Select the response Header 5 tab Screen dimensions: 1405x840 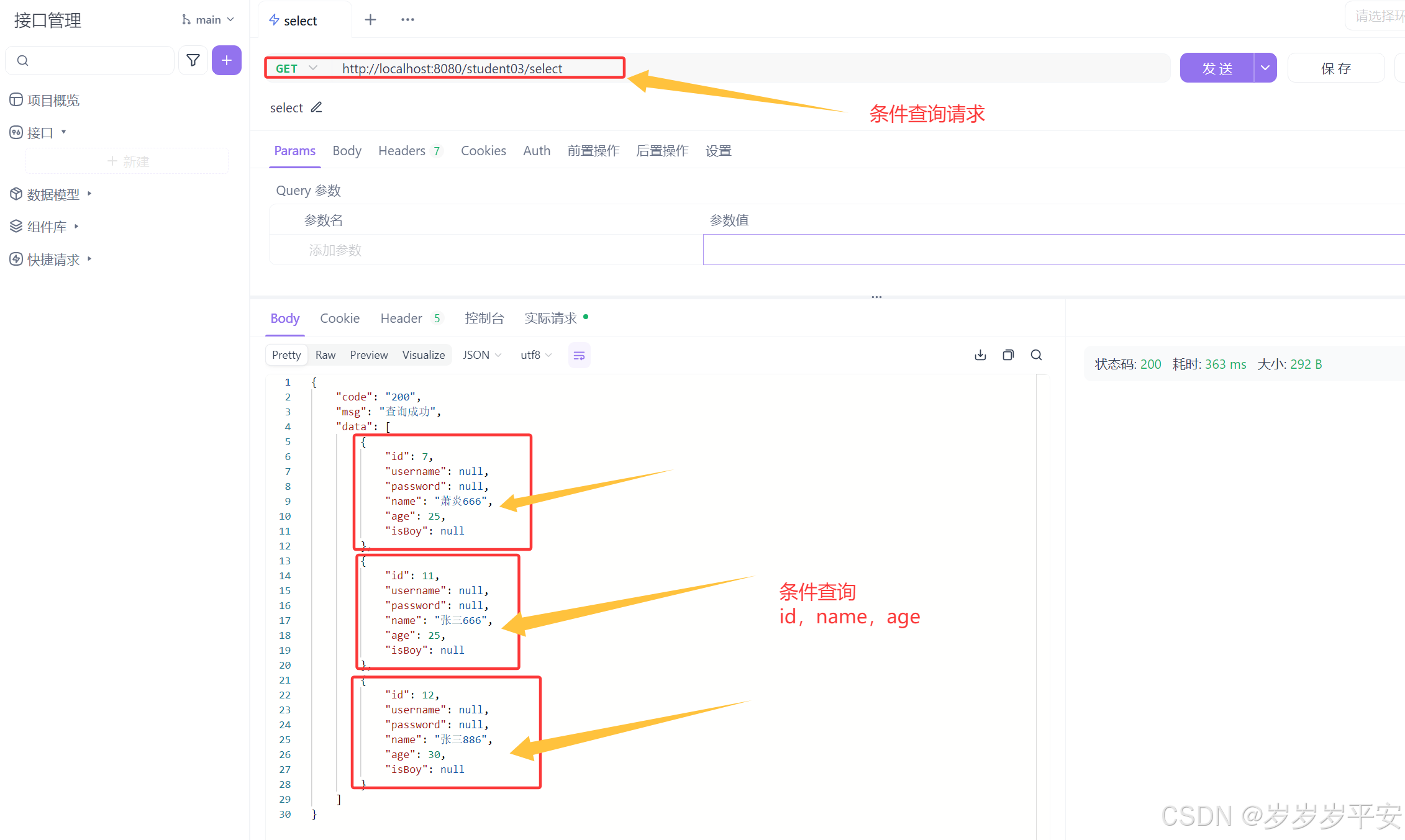411,318
